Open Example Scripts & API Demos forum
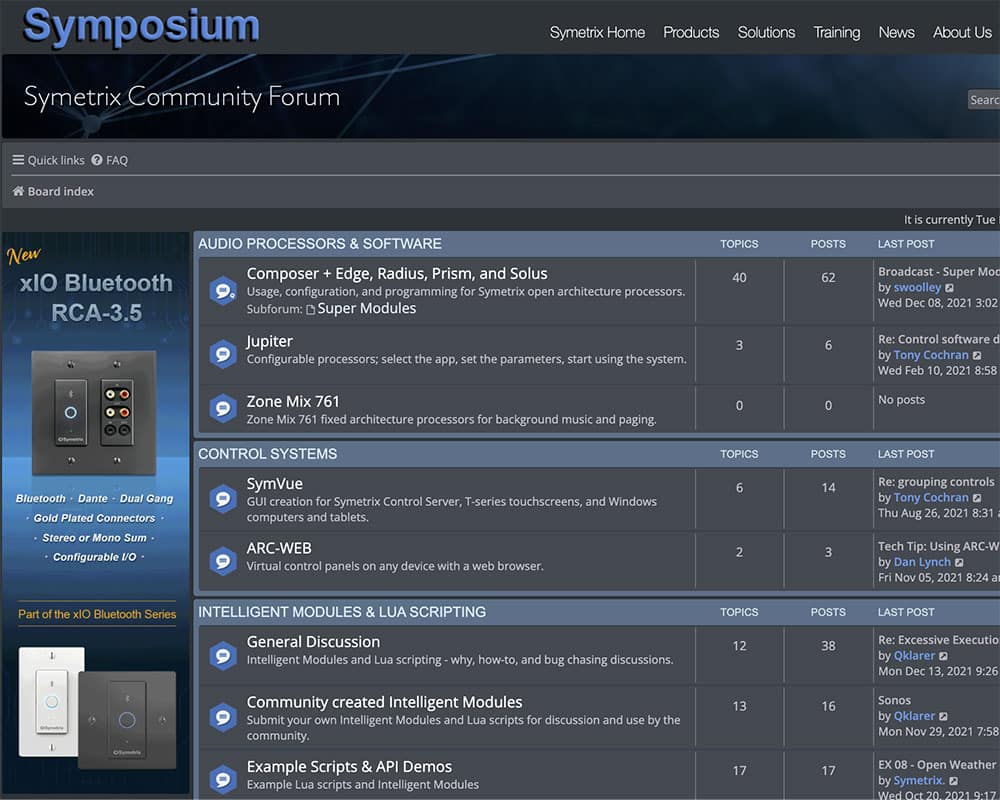Image resolution: width=1000 pixels, height=800 pixels. tap(349, 766)
